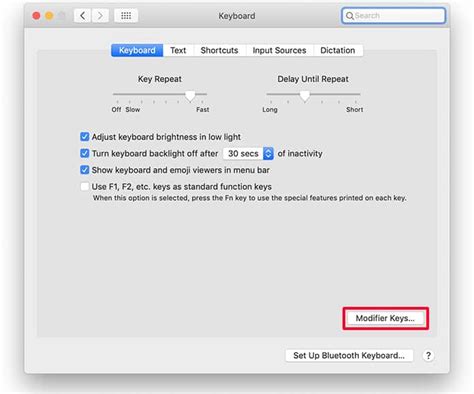The width and height of the screenshot is (474, 394).
Task: Switch to Input Sources tab
Action: (279, 50)
